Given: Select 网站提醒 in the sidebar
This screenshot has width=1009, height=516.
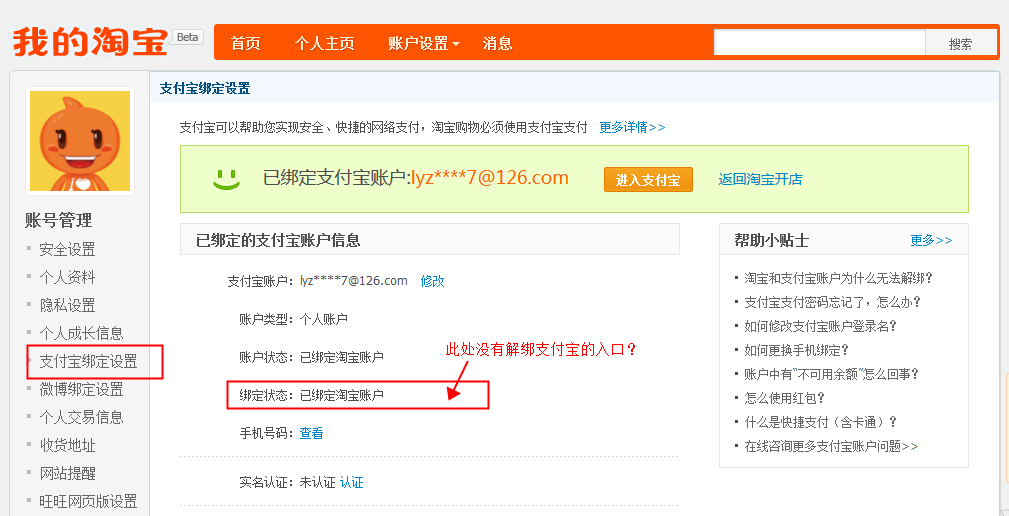Looking at the screenshot, I should point(67,474).
